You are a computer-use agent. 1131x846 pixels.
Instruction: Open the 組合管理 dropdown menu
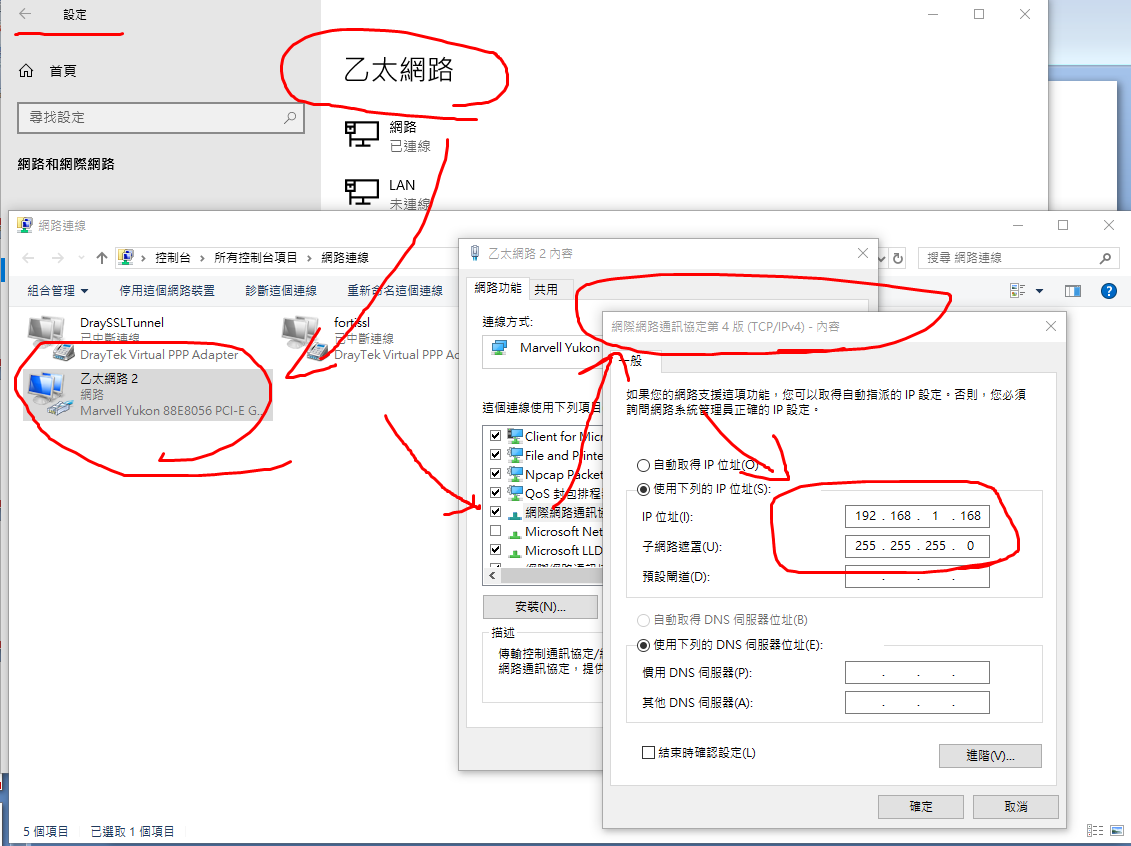click(x=58, y=291)
